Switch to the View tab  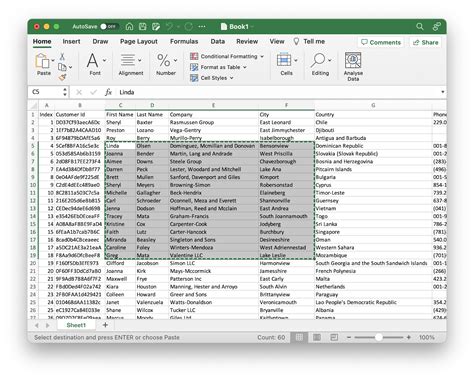(277, 42)
